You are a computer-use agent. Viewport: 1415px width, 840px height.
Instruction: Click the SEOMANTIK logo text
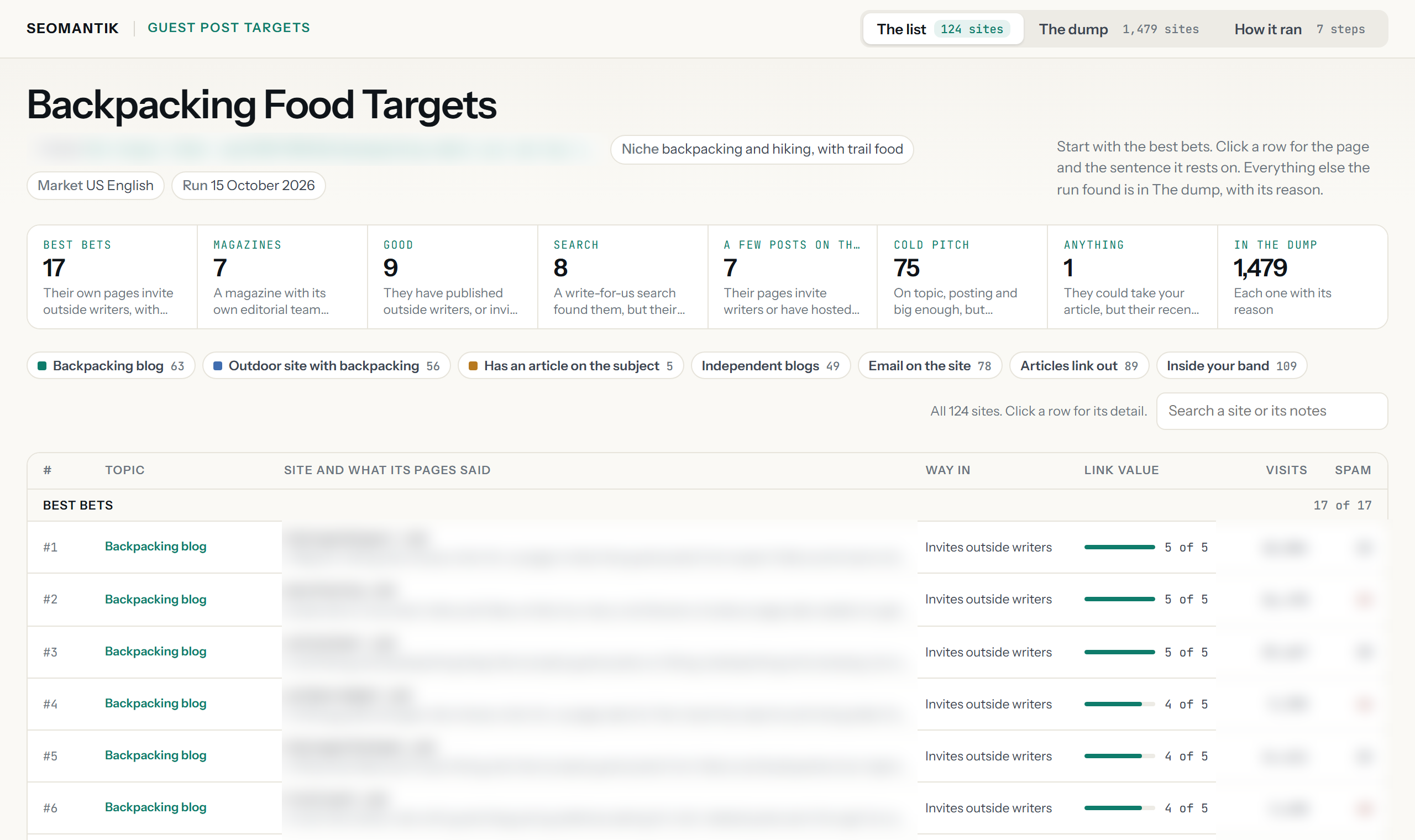pos(72,28)
